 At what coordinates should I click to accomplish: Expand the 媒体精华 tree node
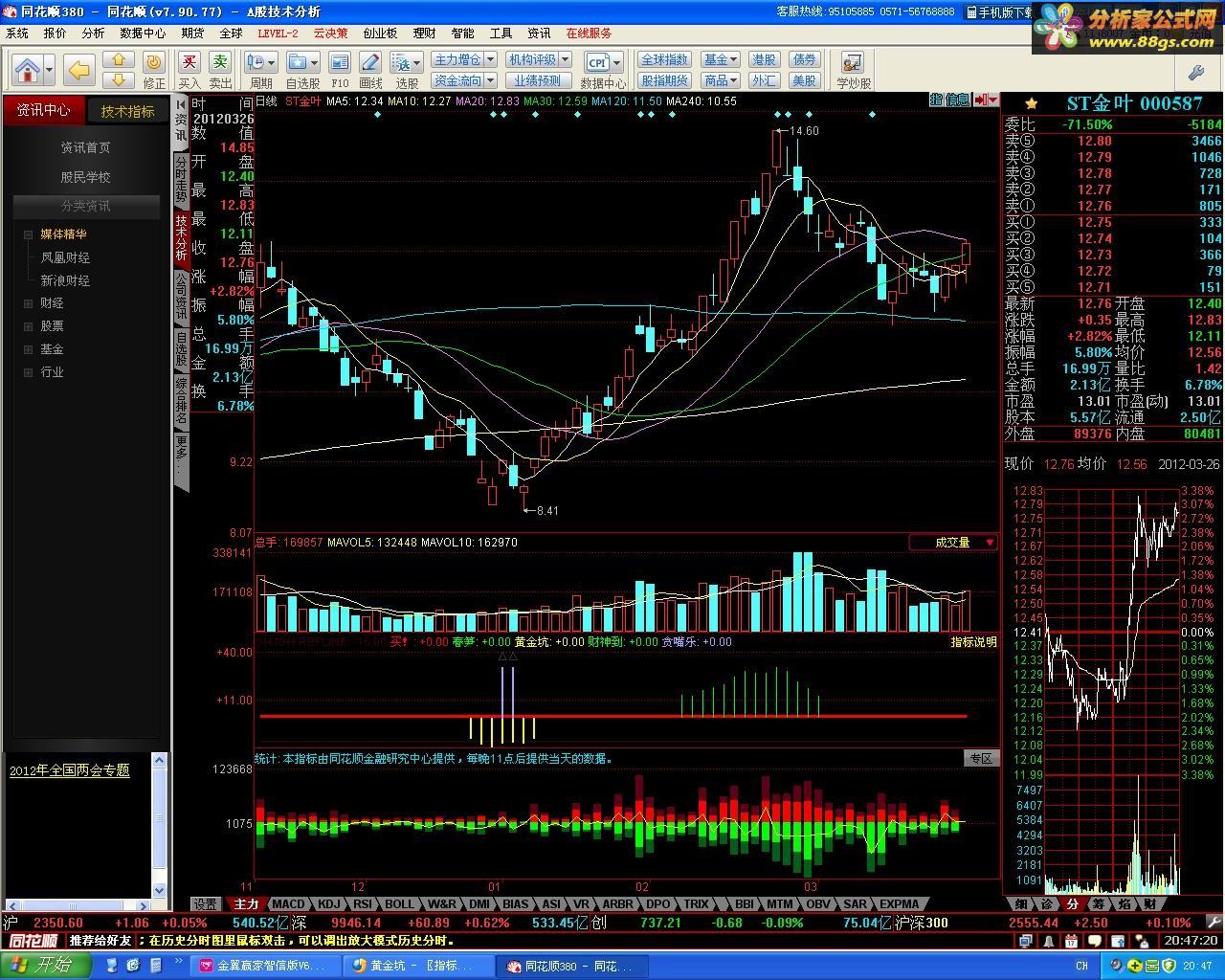[30, 234]
